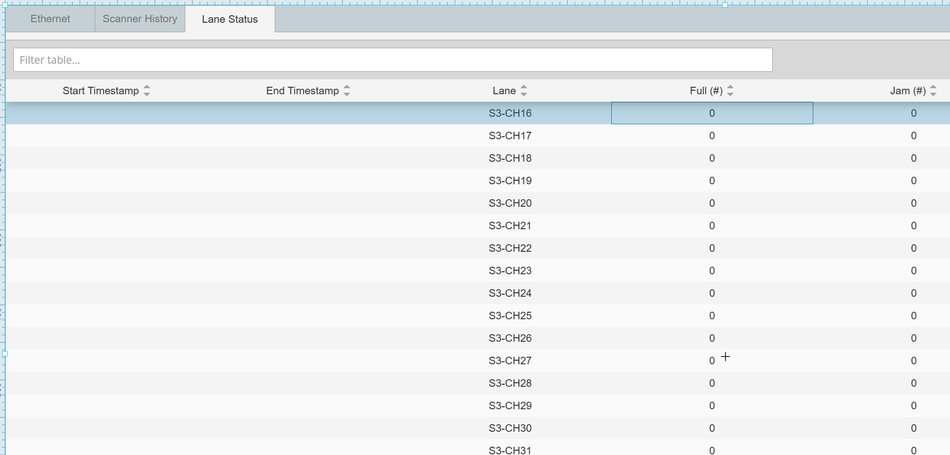The width and height of the screenshot is (950, 455).
Task: Select the Lane Status tab
Action: click(x=229, y=19)
